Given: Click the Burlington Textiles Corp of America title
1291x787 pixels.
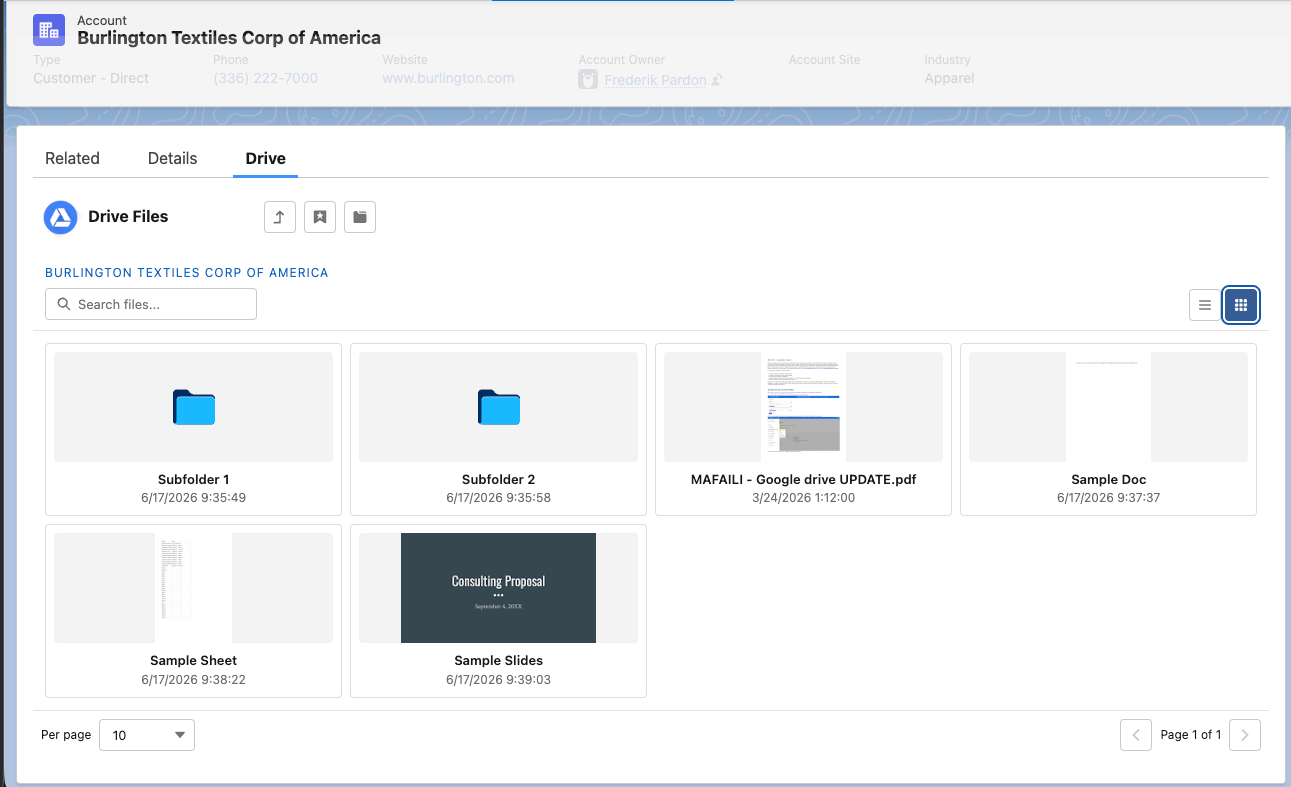Looking at the screenshot, I should coord(229,38).
